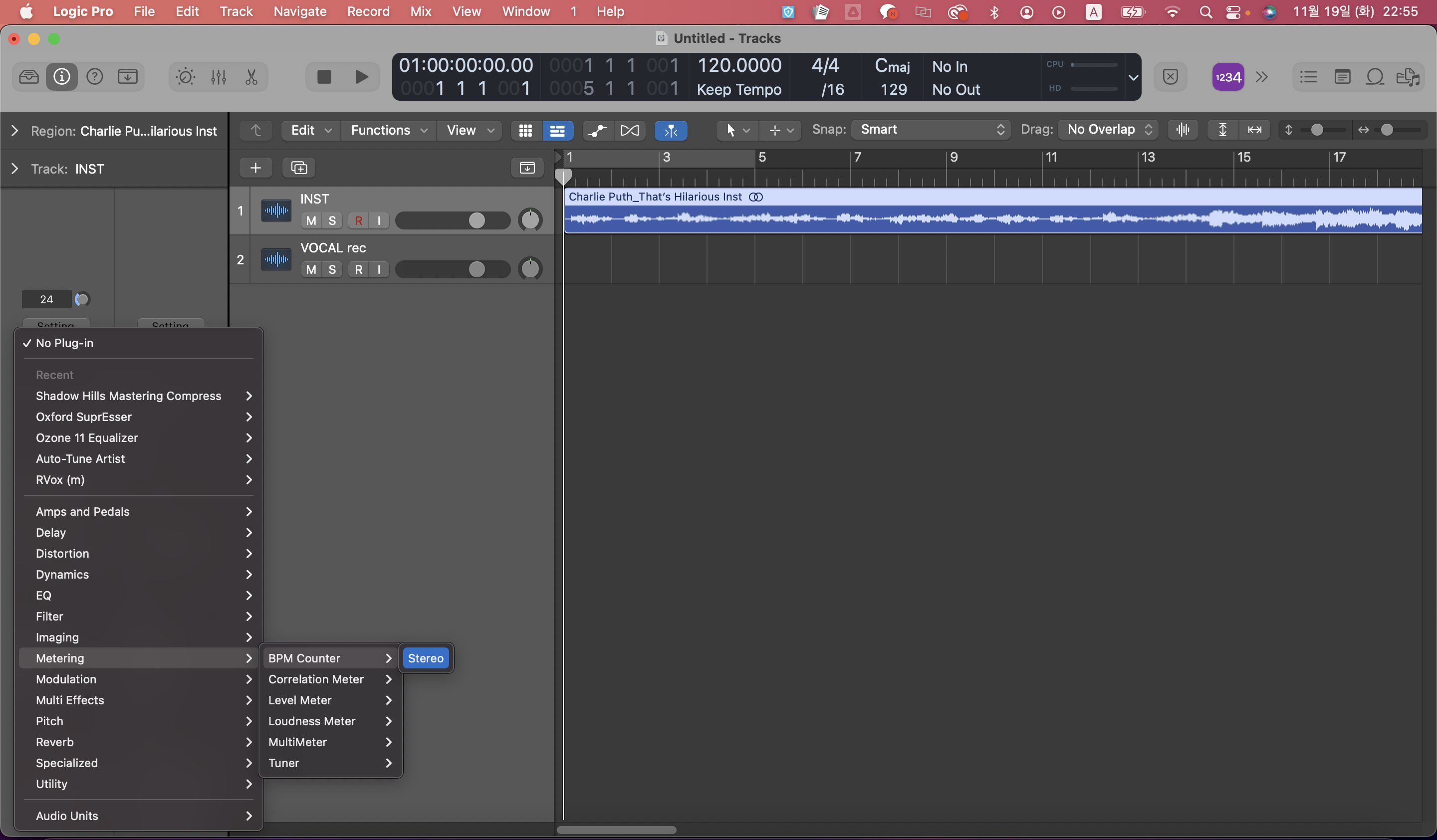Click the scissors Editors icon
The height and width of the screenshot is (840, 1437).
coord(251,76)
